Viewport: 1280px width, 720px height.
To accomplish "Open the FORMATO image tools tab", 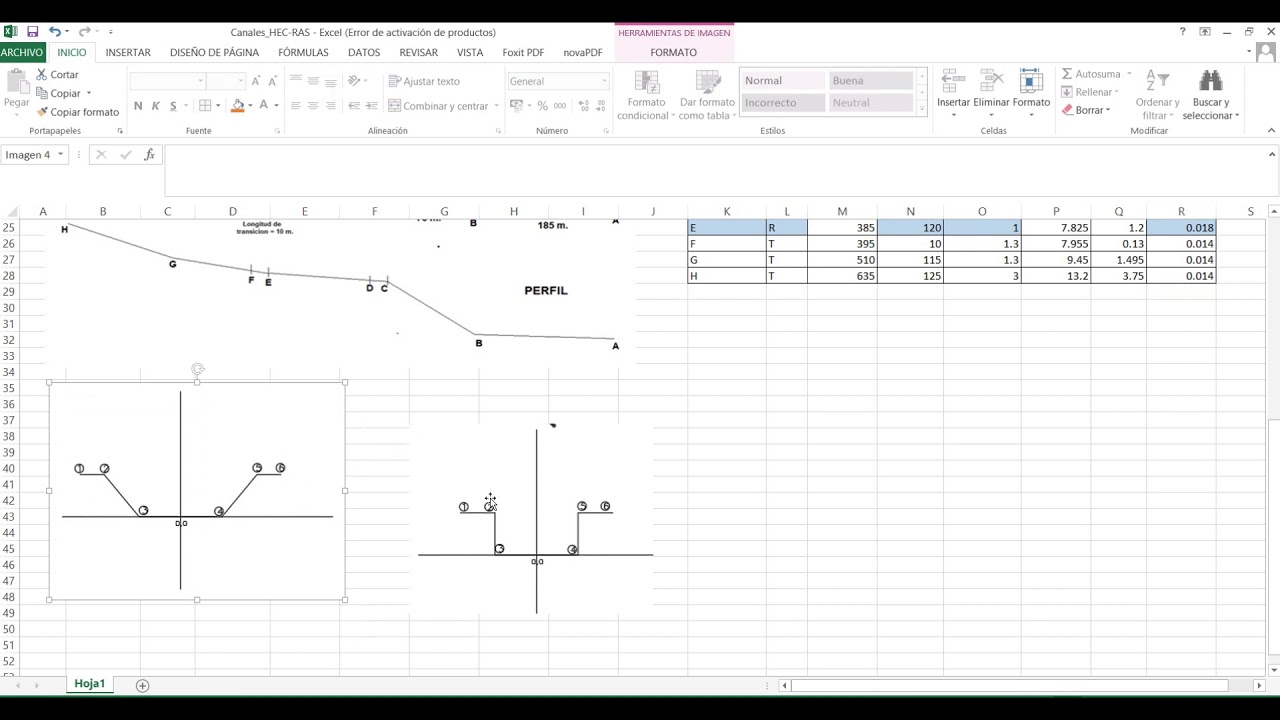I will pyautogui.click(x=674, y=52).
